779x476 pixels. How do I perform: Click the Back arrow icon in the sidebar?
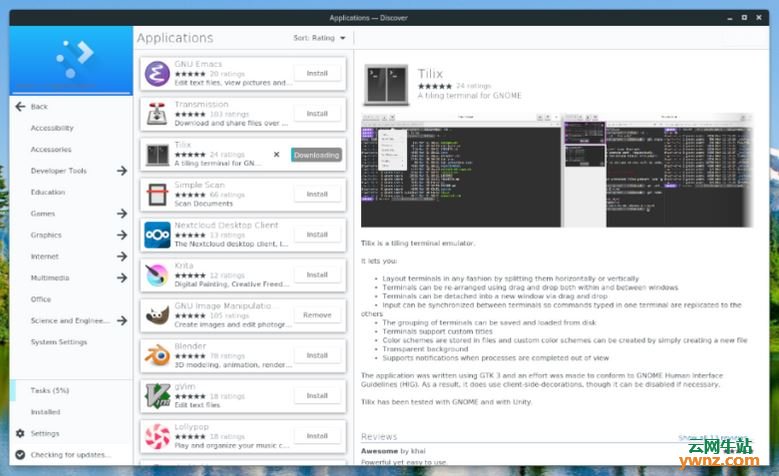click(x=20, y=106)
